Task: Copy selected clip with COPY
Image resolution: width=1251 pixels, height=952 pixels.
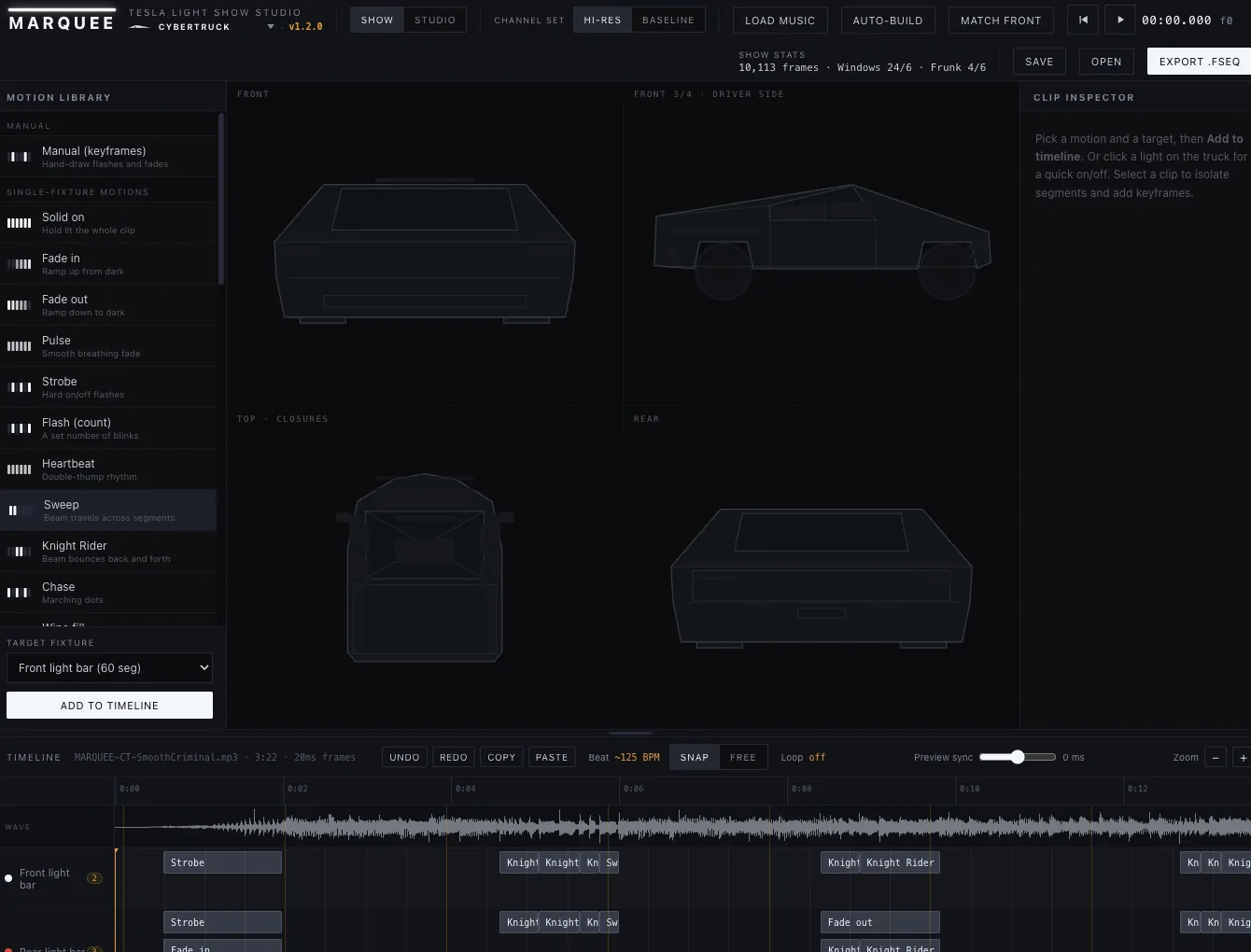Action: [x=501, y=757]
